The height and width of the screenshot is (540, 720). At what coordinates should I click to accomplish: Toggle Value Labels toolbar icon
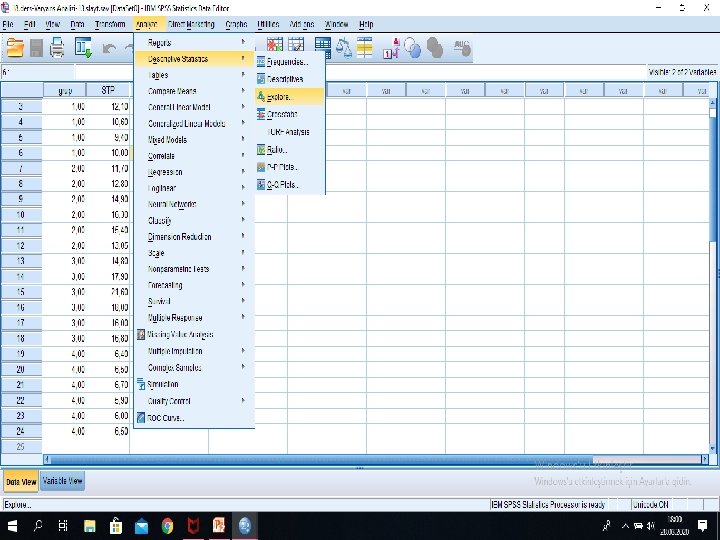click(x=391, y=48)
